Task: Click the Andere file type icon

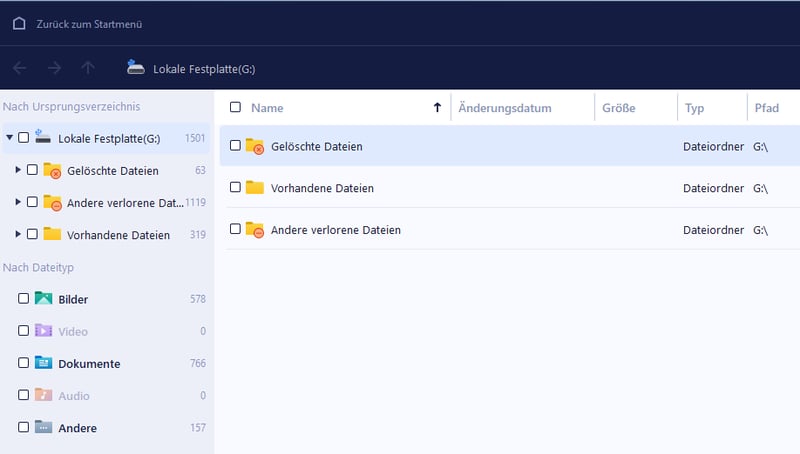Action: [x=43, y=427]
